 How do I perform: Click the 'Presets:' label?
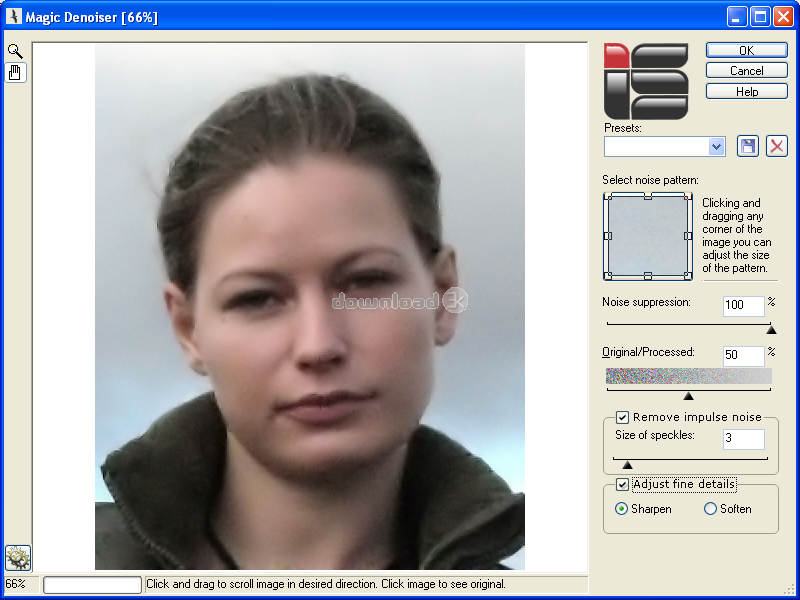(x=622, y=128)
